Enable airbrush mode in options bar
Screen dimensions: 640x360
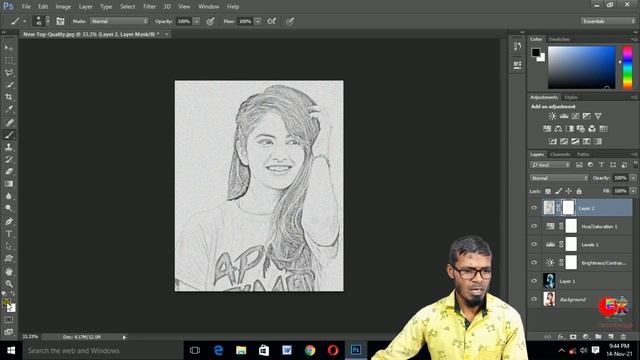[271, 21]
